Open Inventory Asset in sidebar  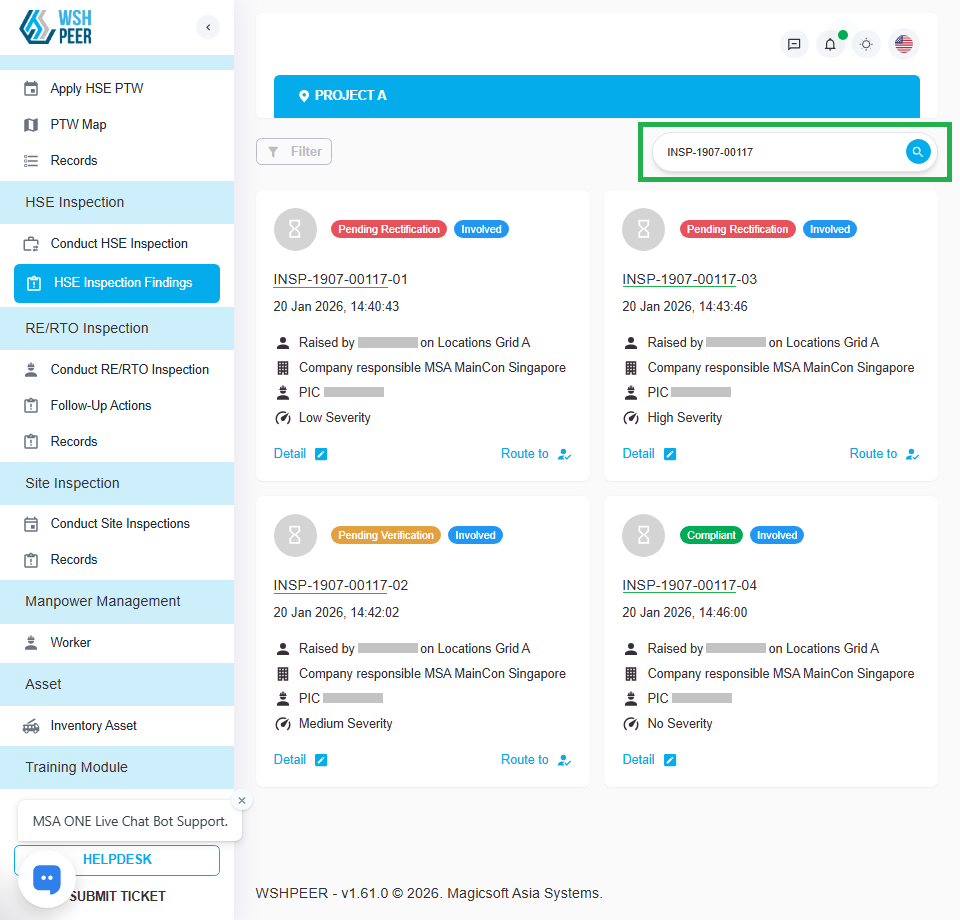pyautogui.click(x=94, y=726)
